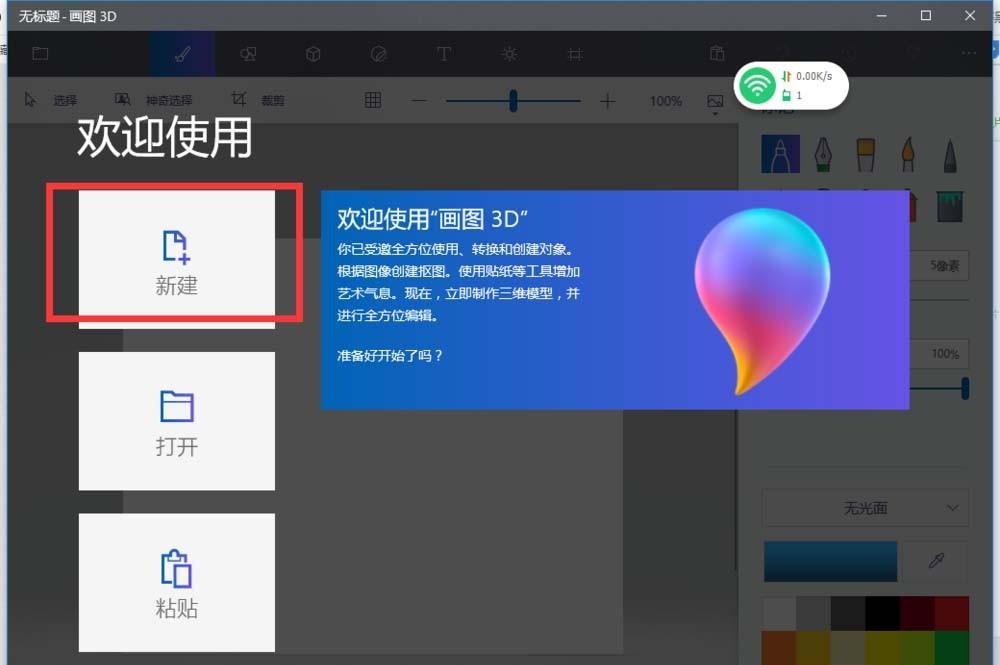Open an existing file with 打开
This screenshot has width=1000, height=665.
176,420
